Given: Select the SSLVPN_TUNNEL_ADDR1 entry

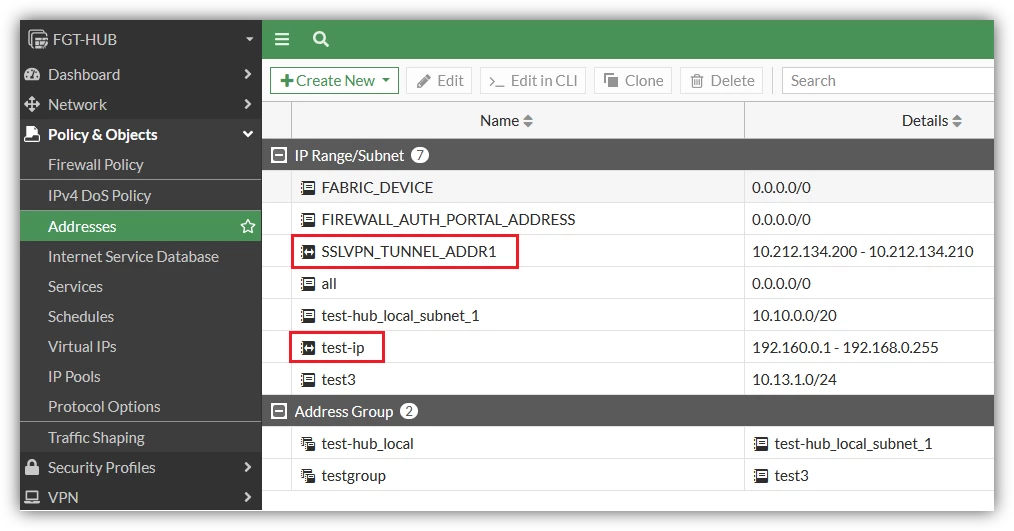Looking at the screenshot, I should (x=409, y=252).
